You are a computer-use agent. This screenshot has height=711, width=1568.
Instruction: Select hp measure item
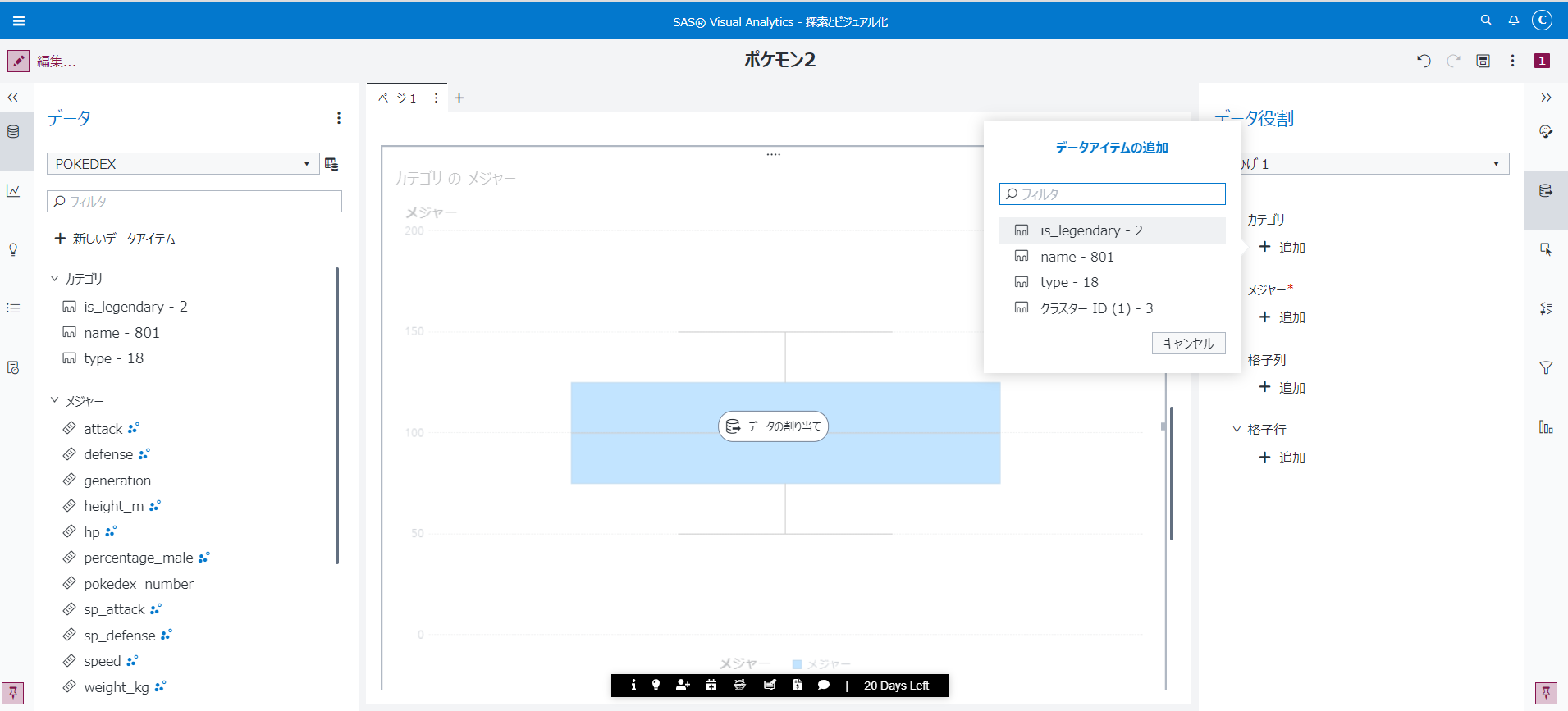[x=90, y=532]
